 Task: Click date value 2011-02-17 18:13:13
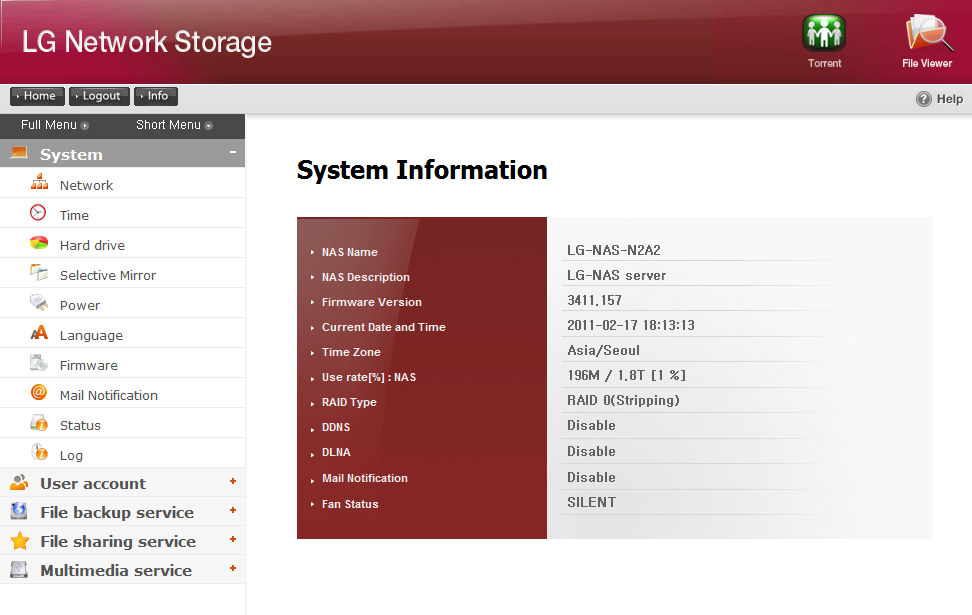pyautogui.click(x=630, y=325)
